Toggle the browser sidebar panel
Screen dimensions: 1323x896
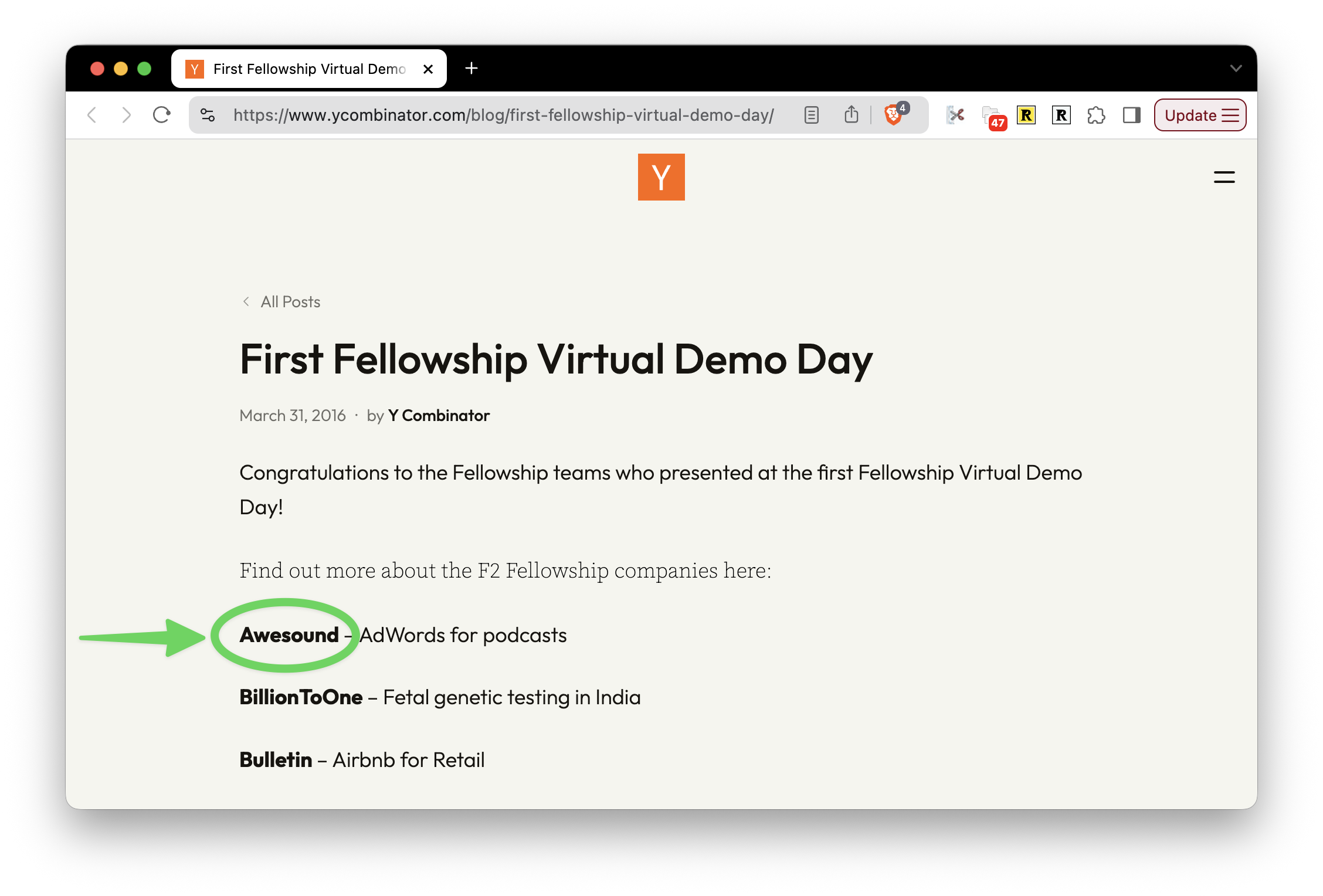tap(1131, 115)
